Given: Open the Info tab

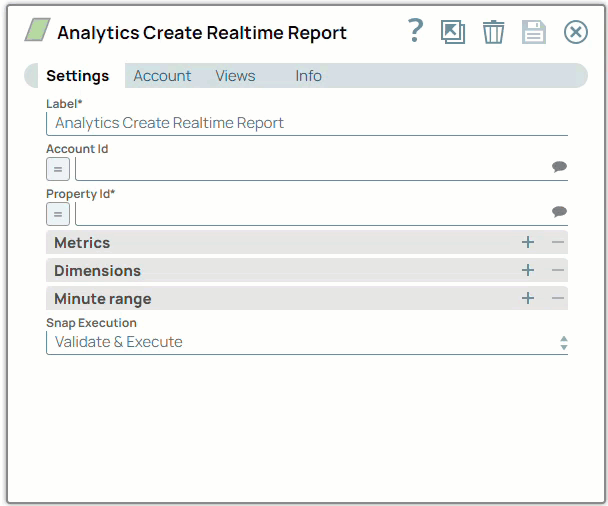Looking at the screenshot, I should (x=308, y=76).
